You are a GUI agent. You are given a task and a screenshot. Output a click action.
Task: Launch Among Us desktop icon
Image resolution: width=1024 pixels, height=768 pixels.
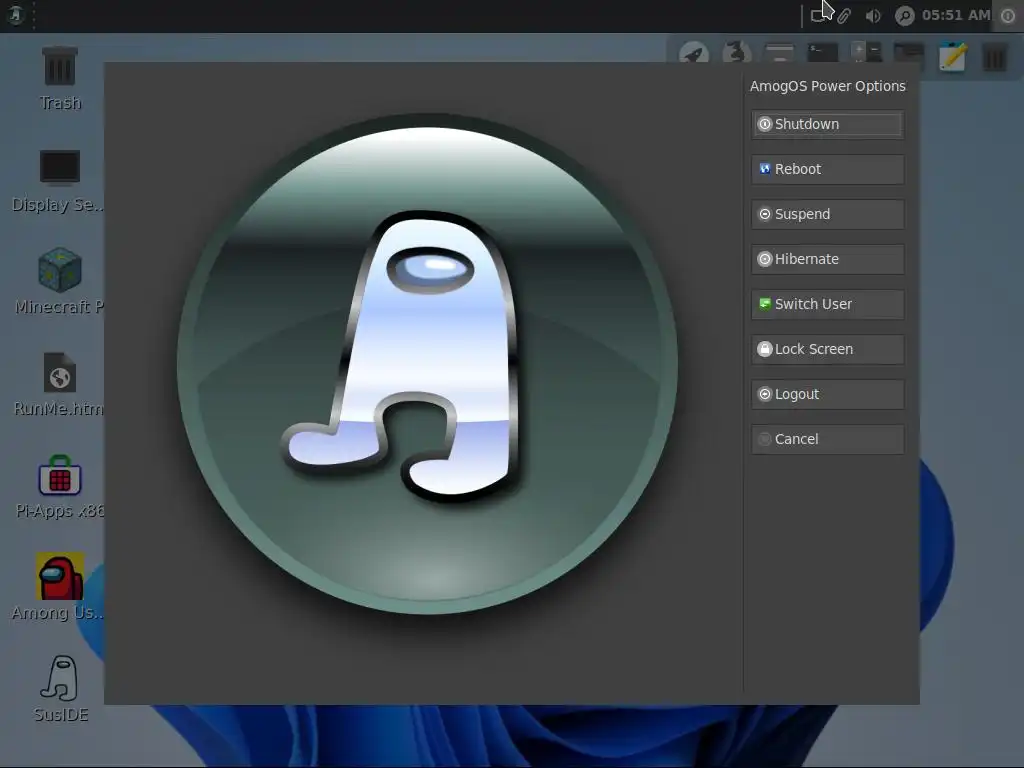click(59, 586)
